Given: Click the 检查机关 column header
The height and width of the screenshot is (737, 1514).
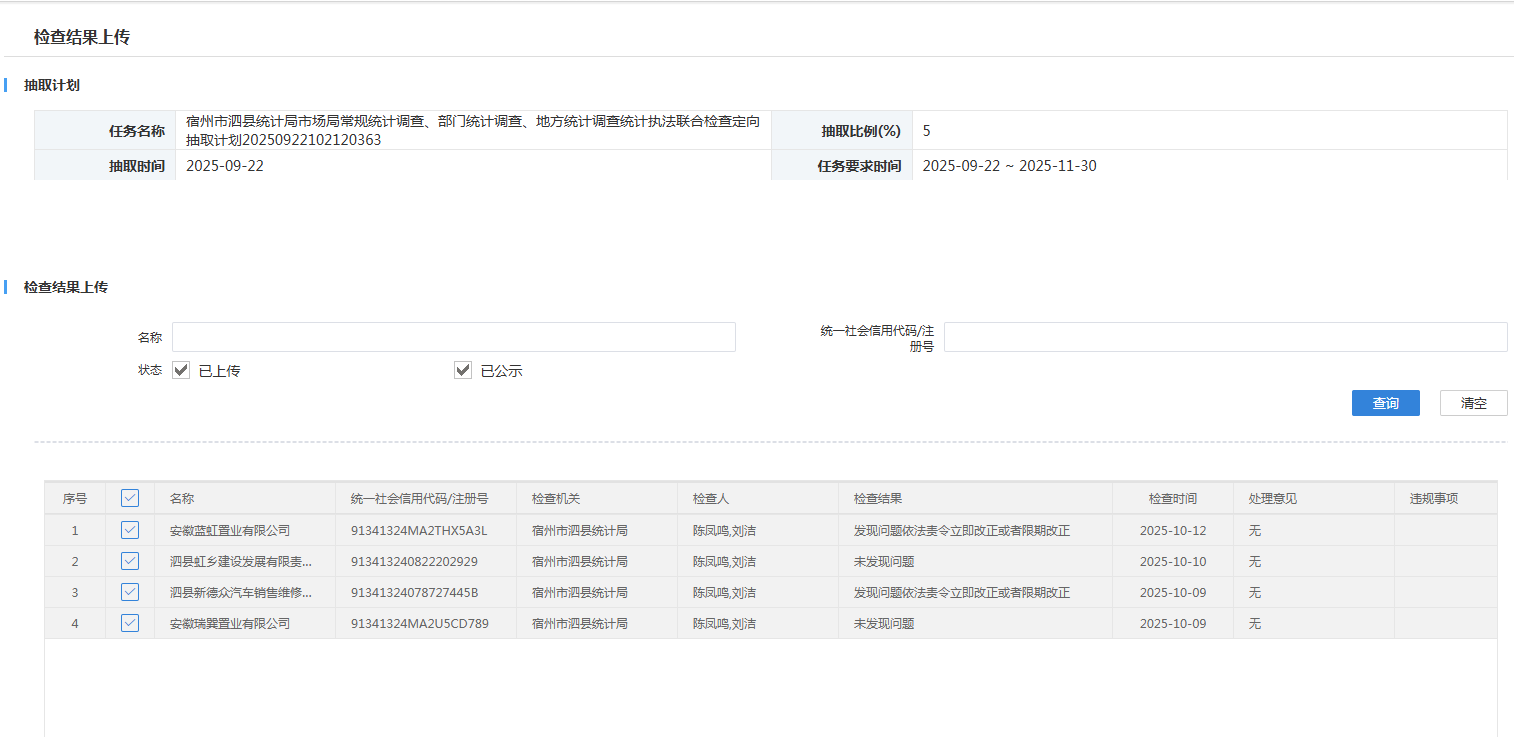Looking at the screenshot, I should pyautogui.click(x=556, y=498).
